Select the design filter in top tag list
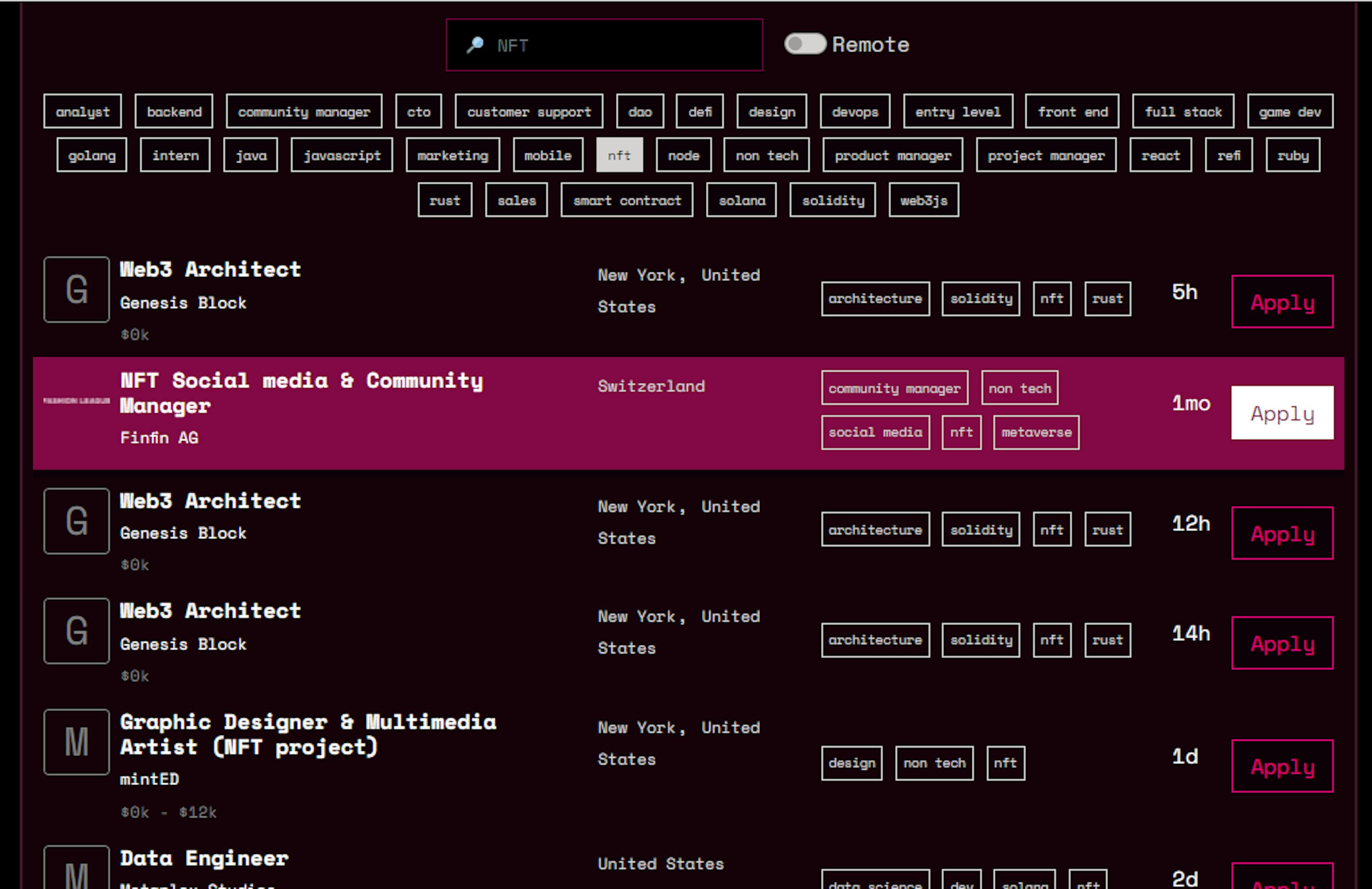This screenshot has width=1372, height=889. (x=771, y=111)
